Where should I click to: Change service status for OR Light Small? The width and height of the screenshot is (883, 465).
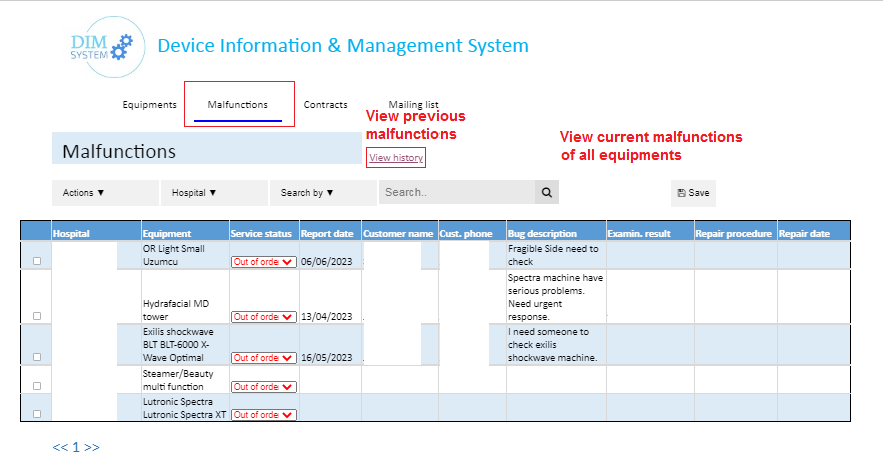pyautogui.click(x=264, y=262)
